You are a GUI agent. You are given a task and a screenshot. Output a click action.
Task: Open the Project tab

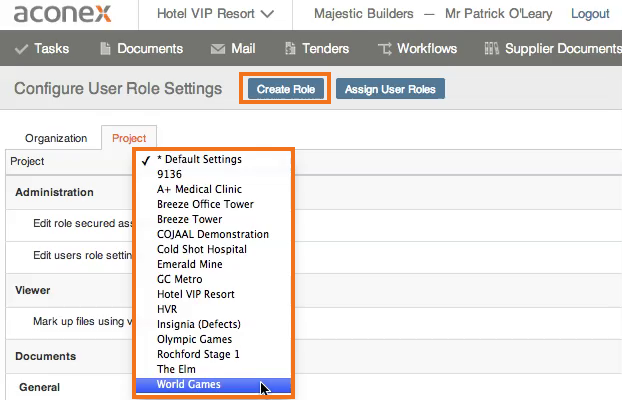pyautogui.click(x=129, y=138)
